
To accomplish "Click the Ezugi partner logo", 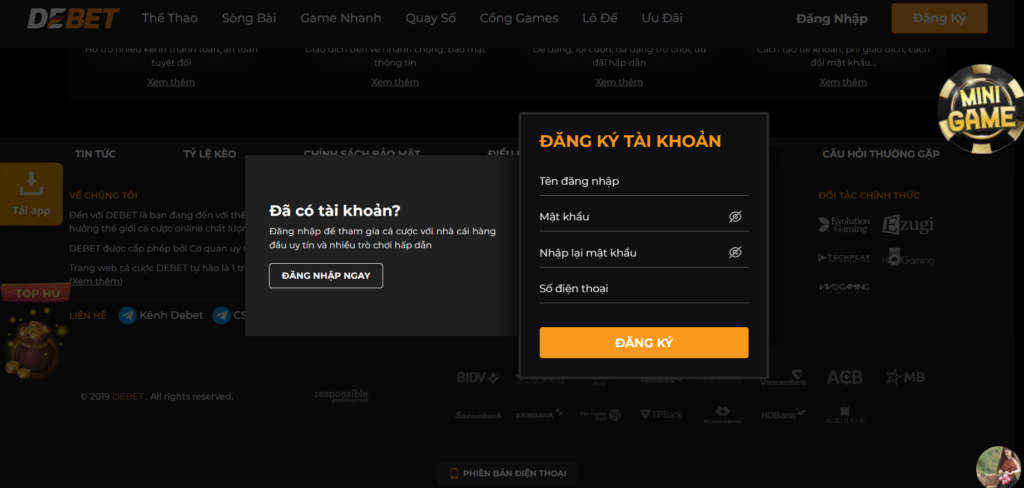I will click(x=908, y=225).
